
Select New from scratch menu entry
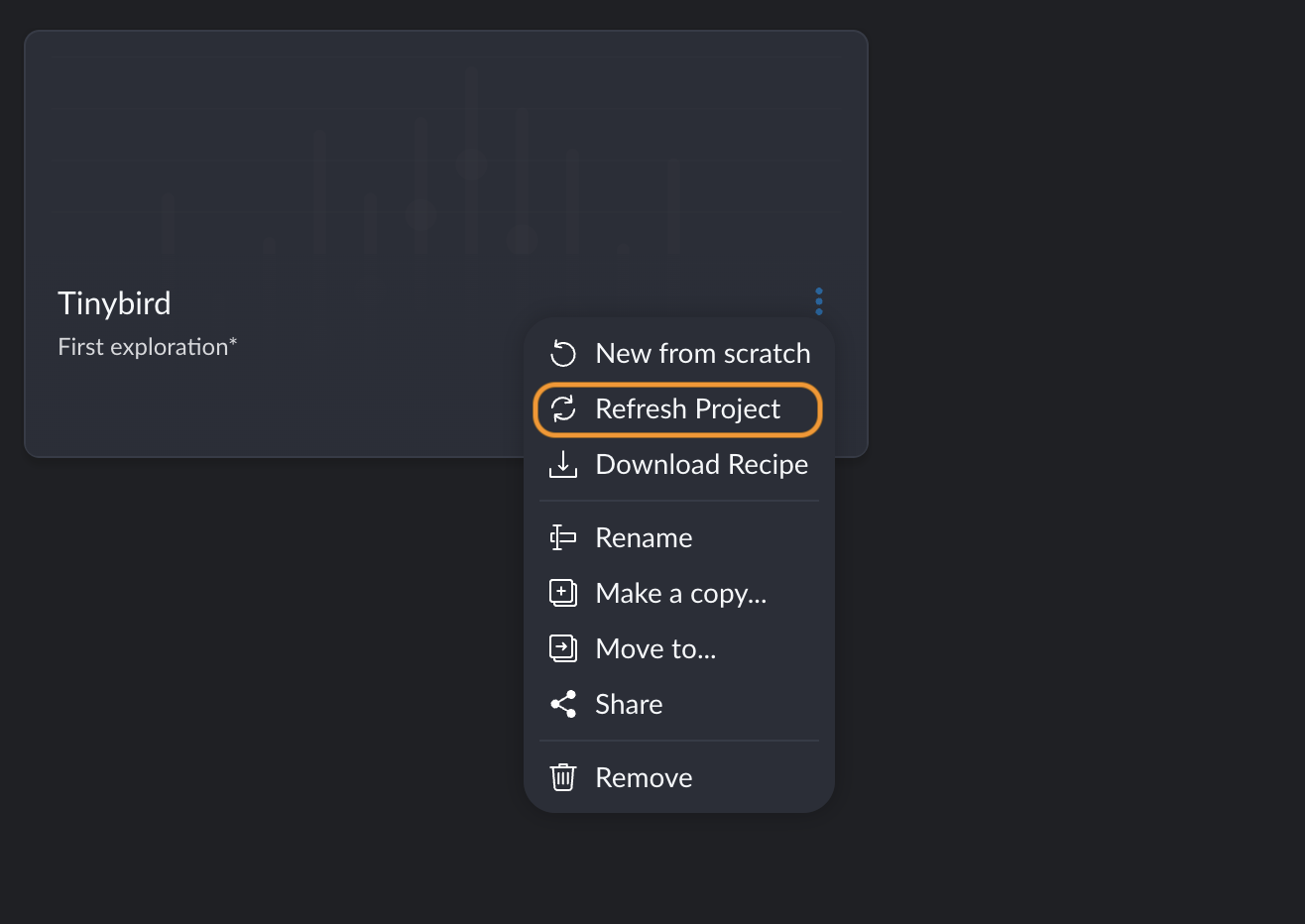(x=702, y=354)
